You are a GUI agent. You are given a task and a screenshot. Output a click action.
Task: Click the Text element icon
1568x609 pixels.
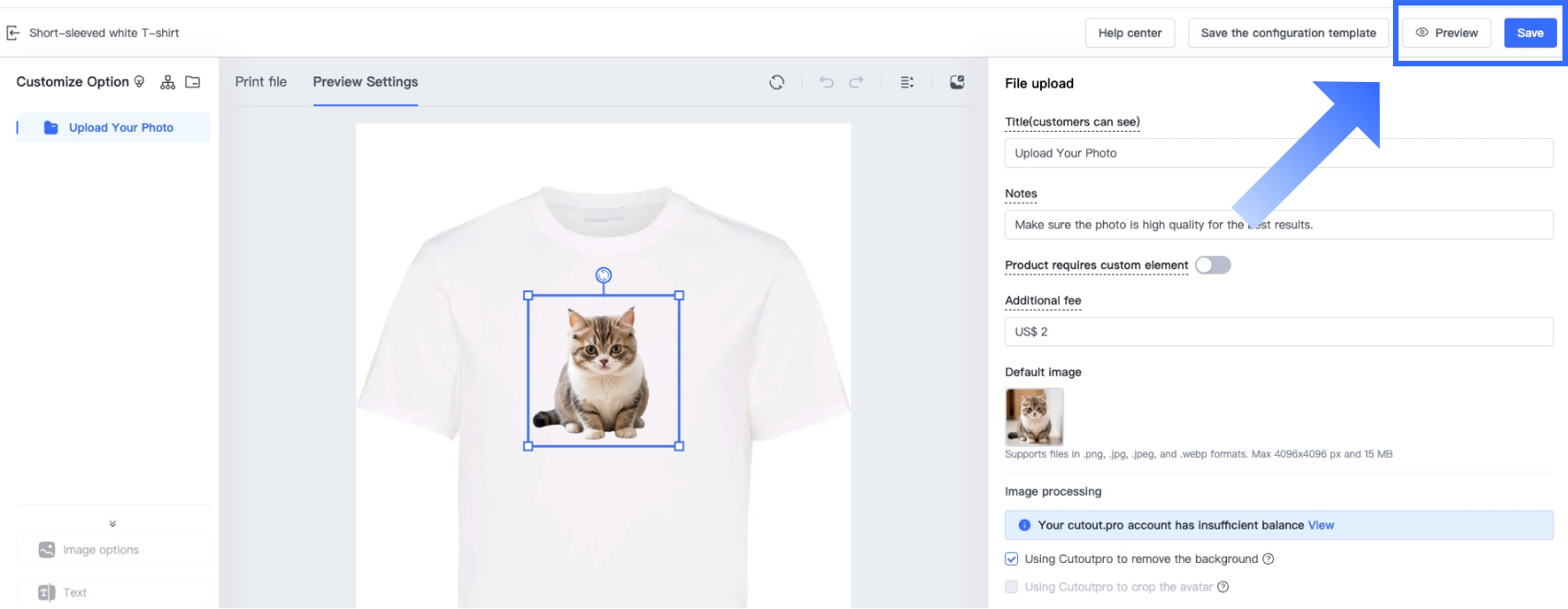pos(47,593)
